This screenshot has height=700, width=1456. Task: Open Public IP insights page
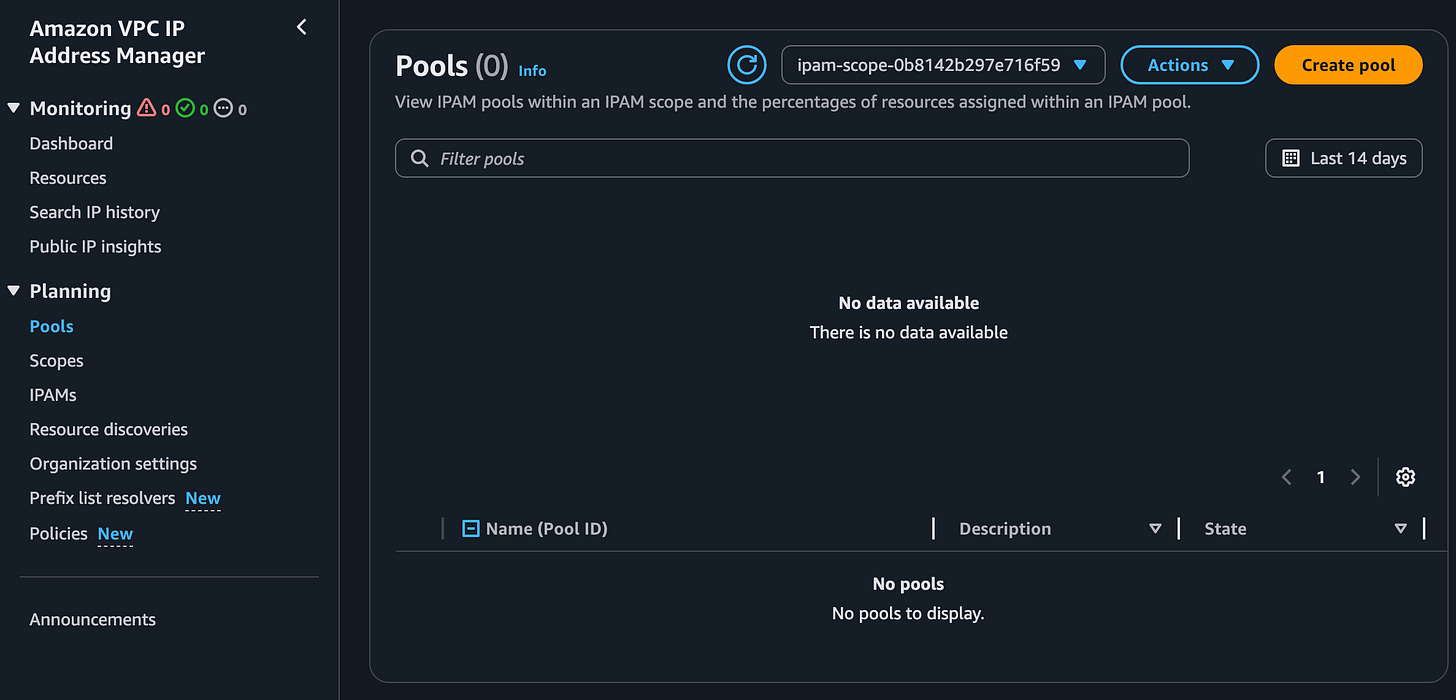pos(95,246)
